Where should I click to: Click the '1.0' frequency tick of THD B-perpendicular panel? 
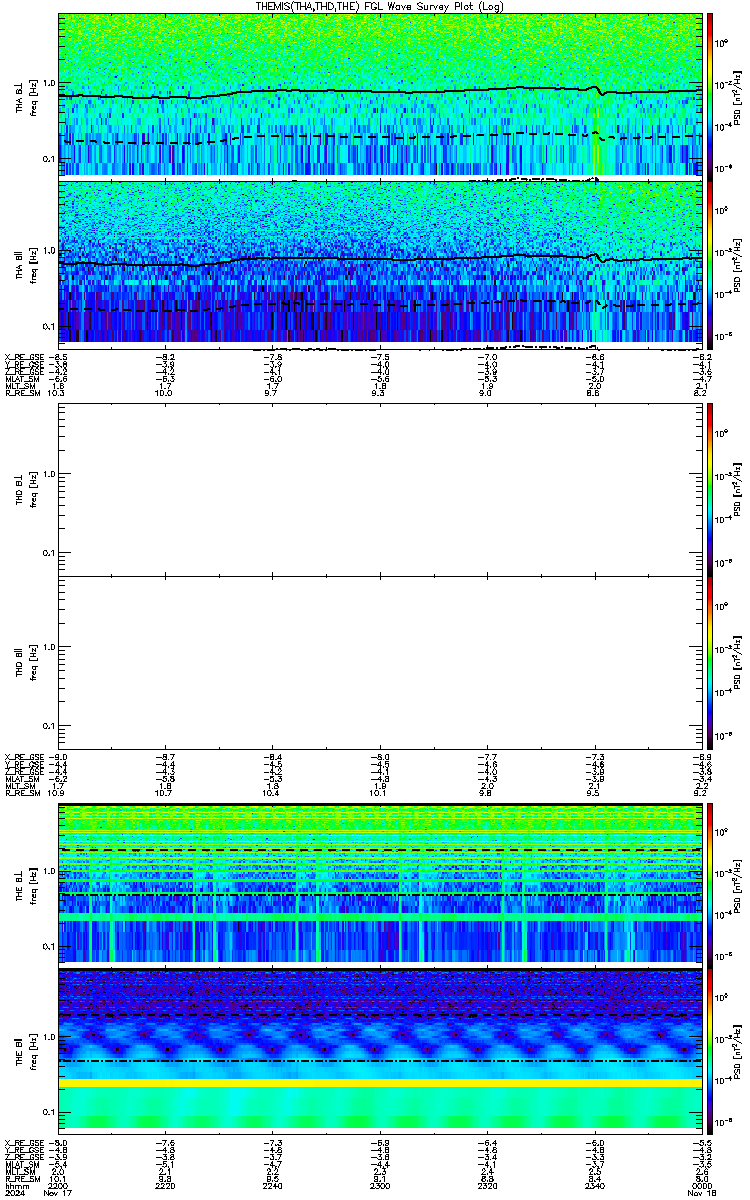[49, 475]
